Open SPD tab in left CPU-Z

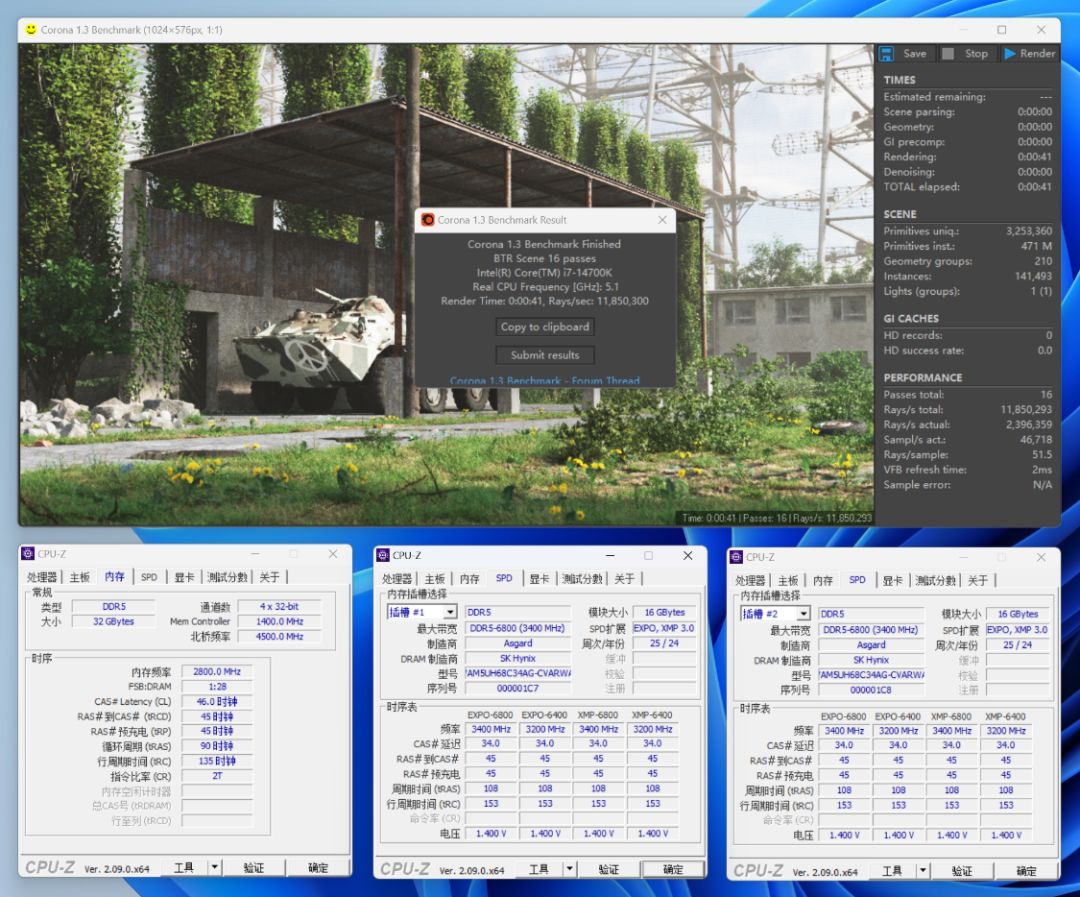click(149, 577)
